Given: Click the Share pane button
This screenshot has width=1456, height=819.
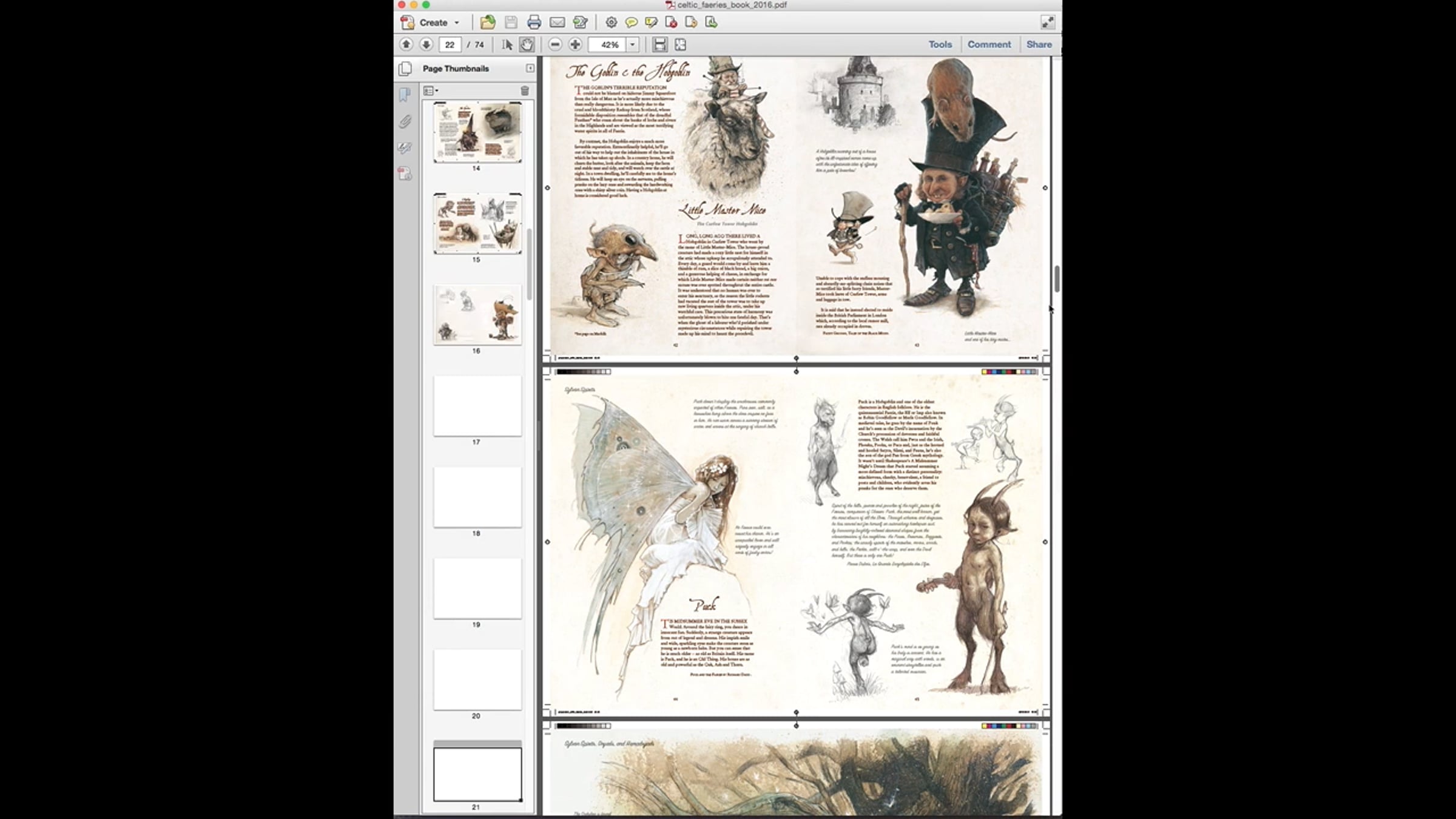Looking at the screenshot, I should pyautogui.click(x=1039, y=44).
